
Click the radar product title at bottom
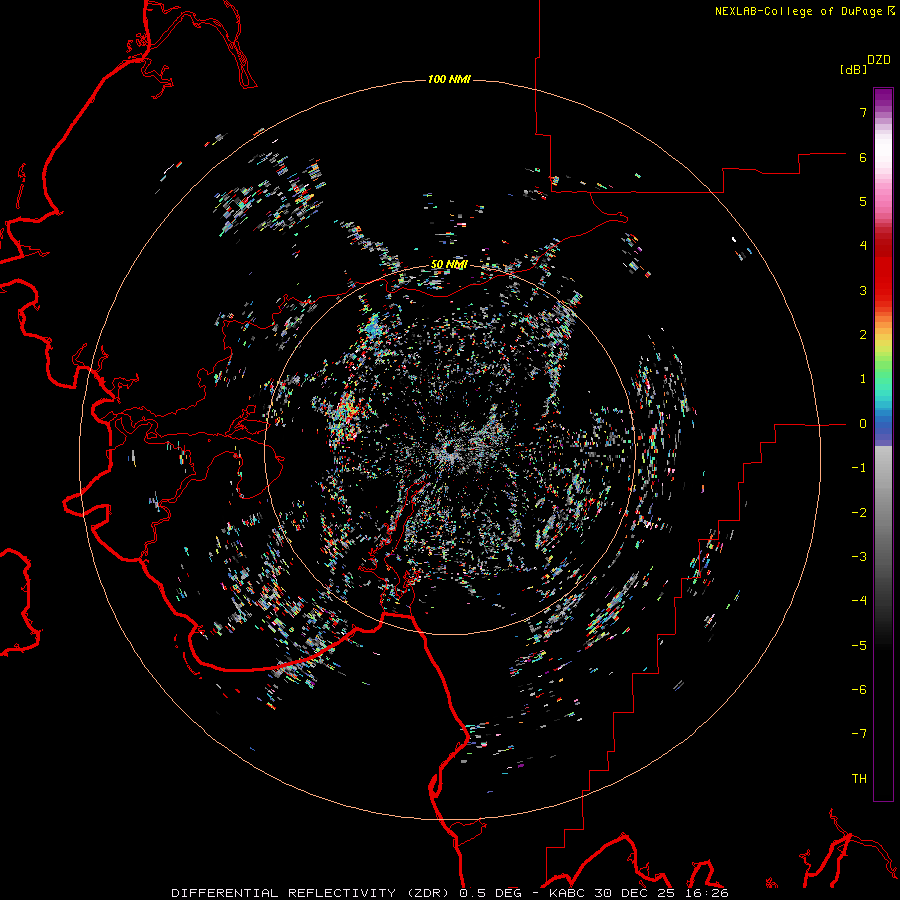pos(450,893)
